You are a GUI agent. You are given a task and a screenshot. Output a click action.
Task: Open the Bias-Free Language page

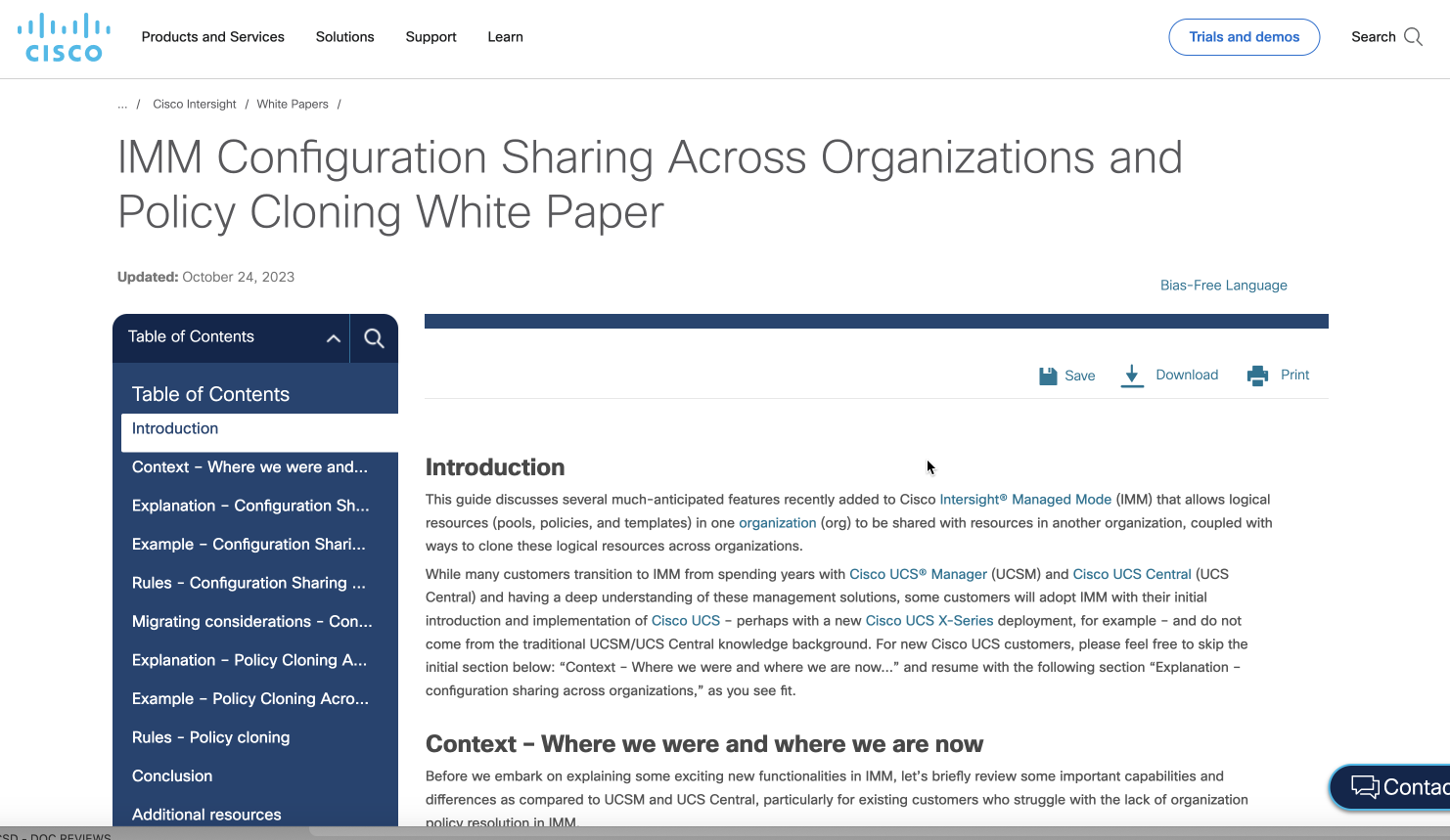[1223, 285]
